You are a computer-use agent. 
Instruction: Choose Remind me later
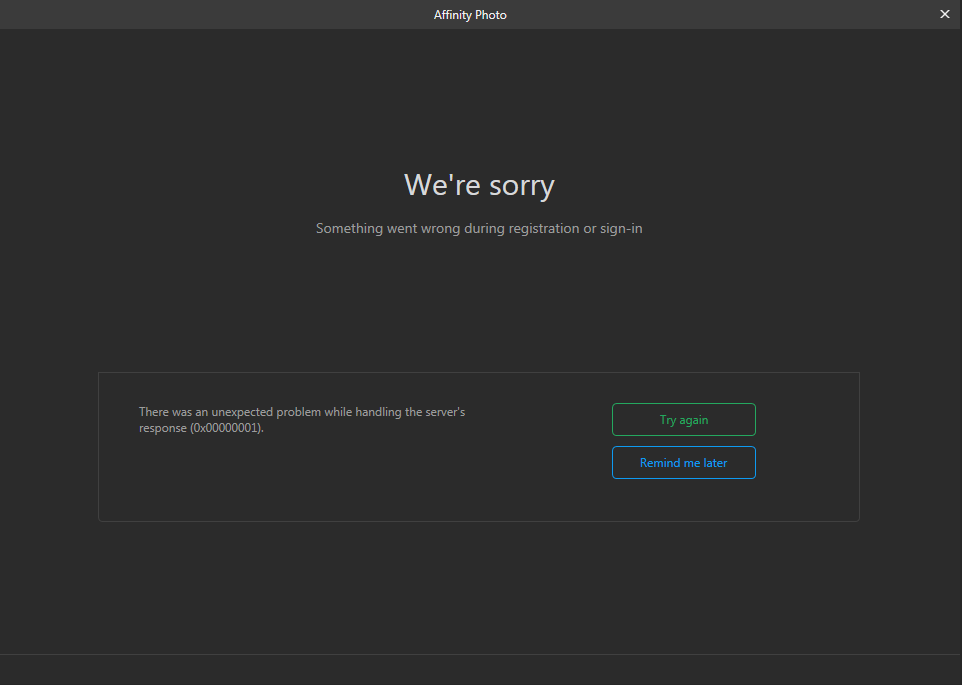(683, 462)
